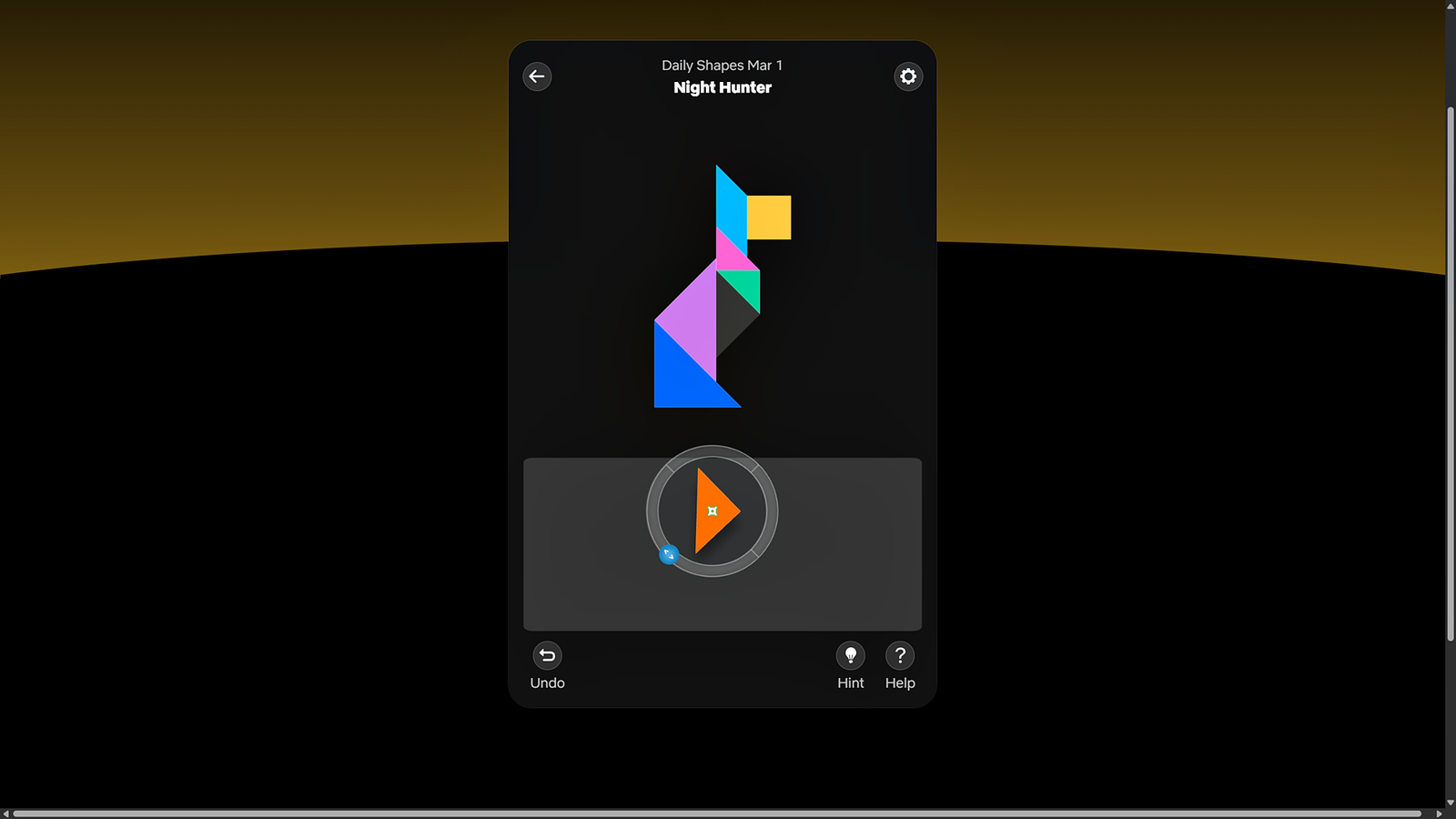Undo the last move

547,656
